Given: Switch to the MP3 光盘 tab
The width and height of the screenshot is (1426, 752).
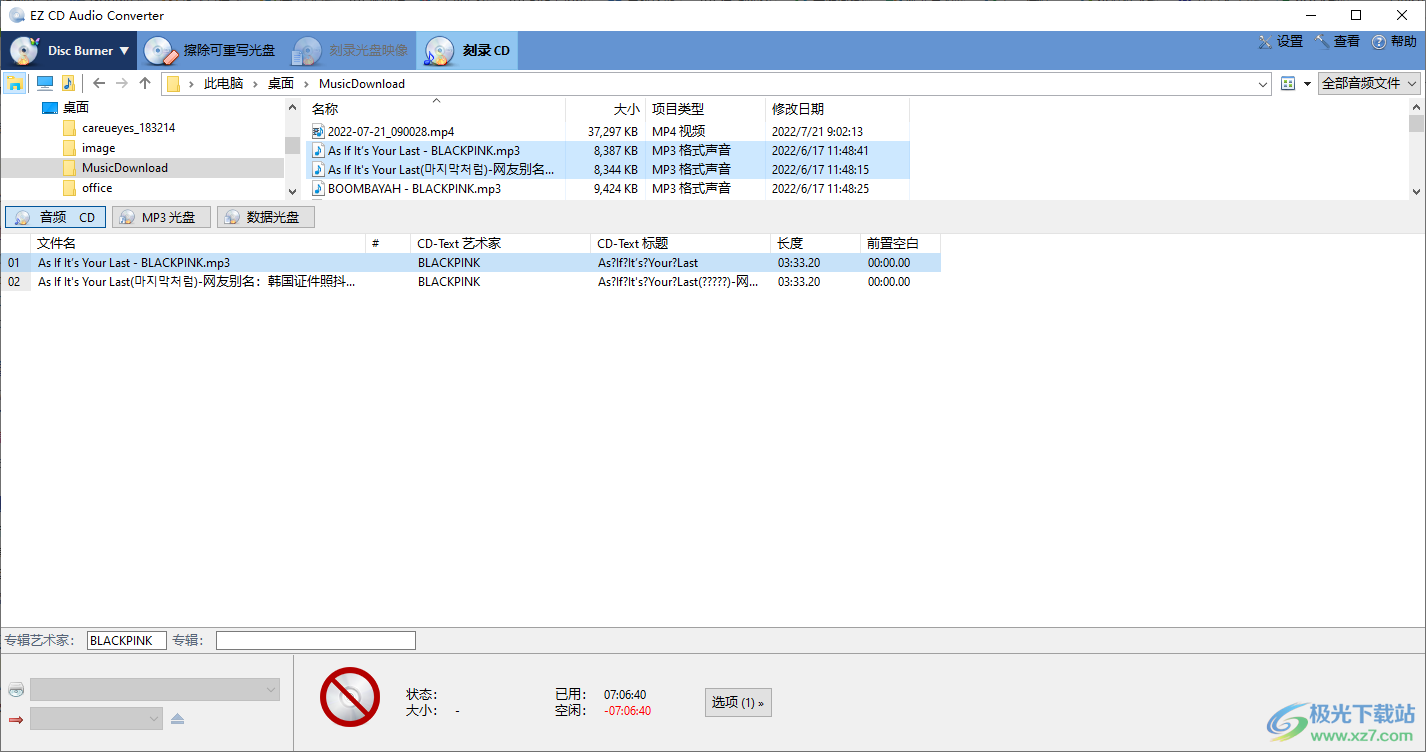Looking at the screenshot, I should 160,216.
